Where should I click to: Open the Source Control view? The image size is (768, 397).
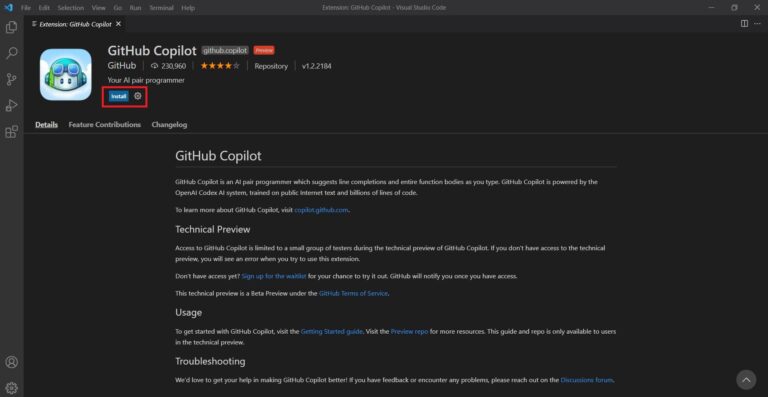pyautogui.click(x=11, y=79)
